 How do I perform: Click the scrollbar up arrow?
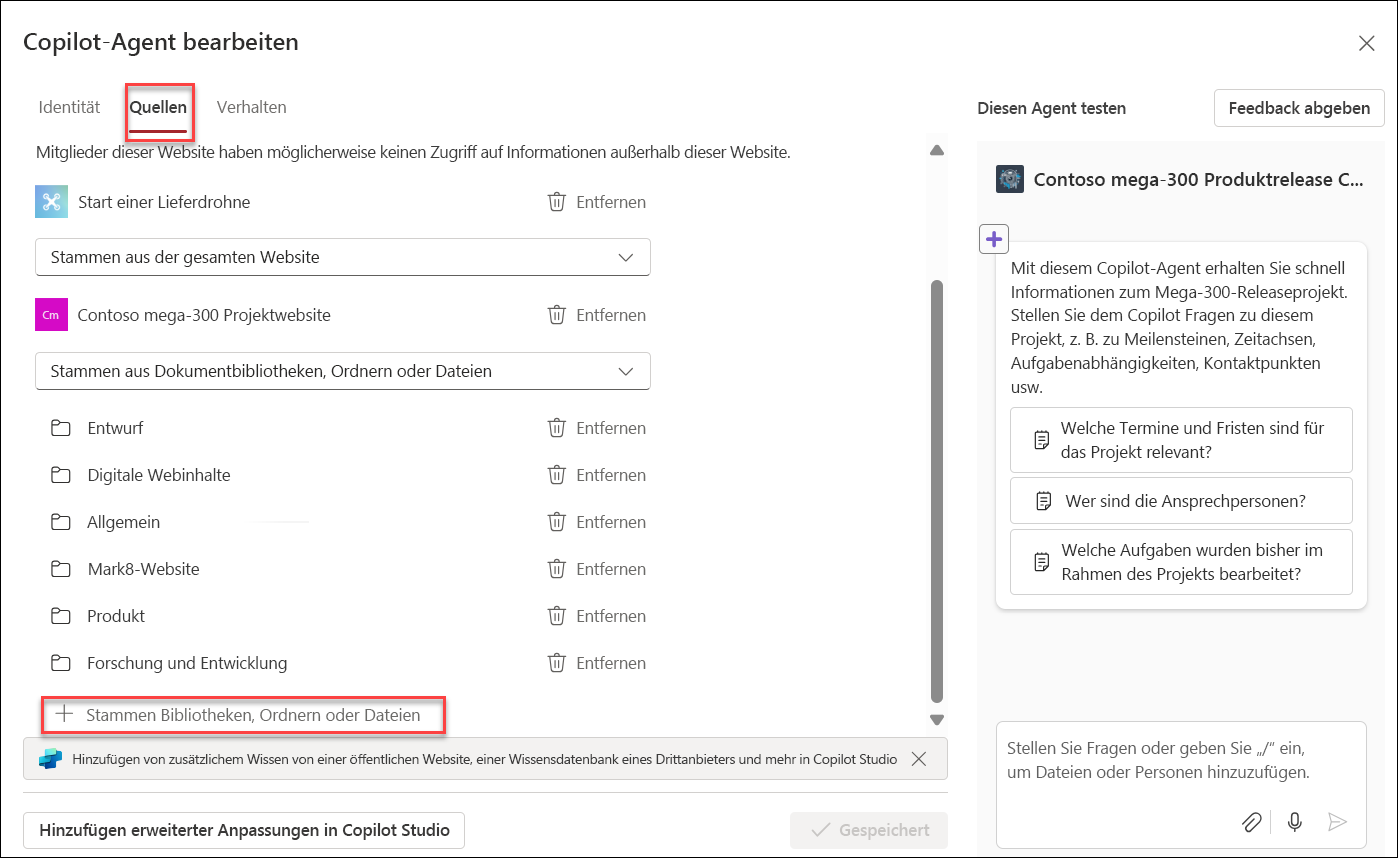coord(937,151)
